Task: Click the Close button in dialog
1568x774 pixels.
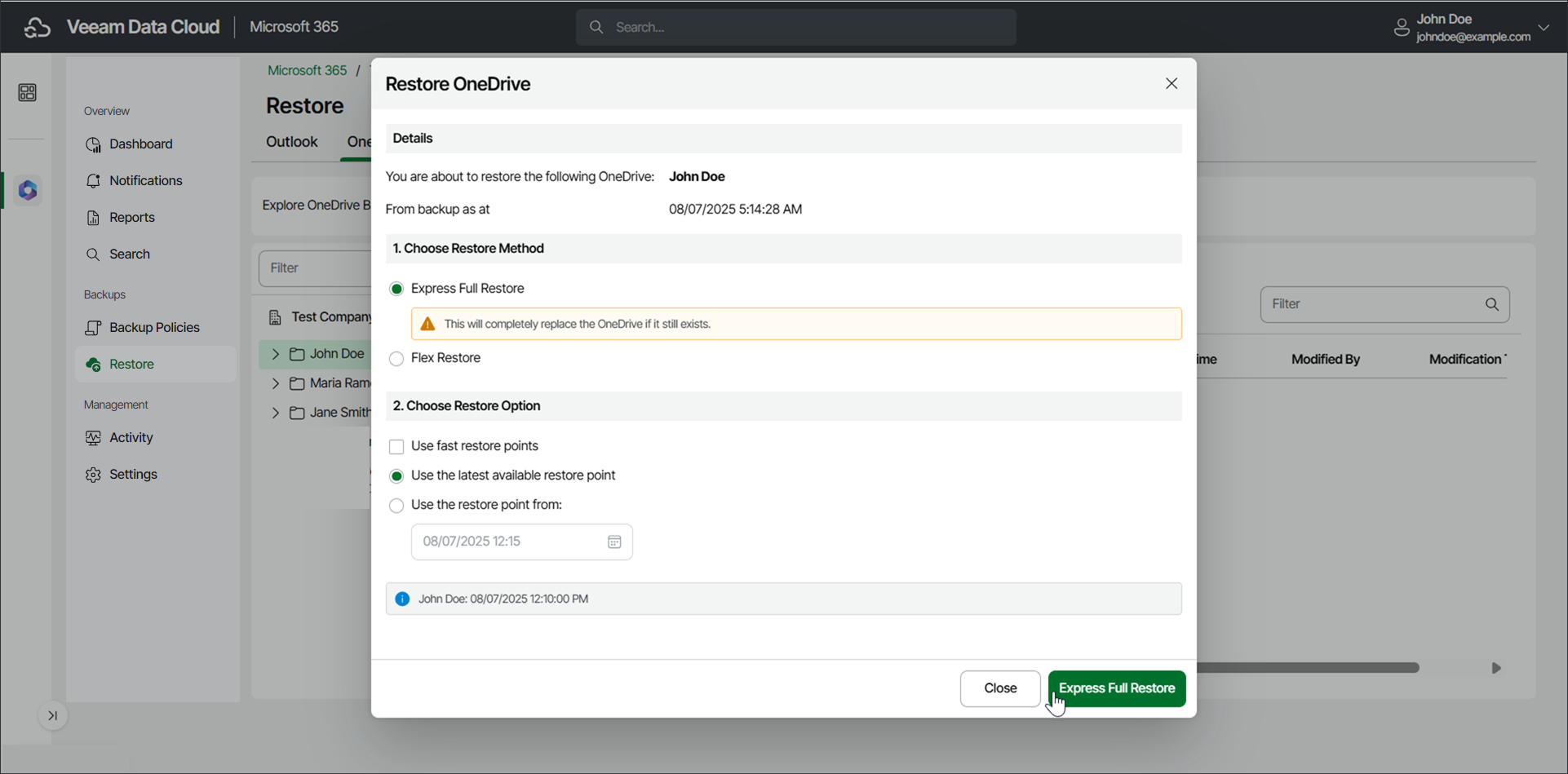Action: coord(1000,688)
